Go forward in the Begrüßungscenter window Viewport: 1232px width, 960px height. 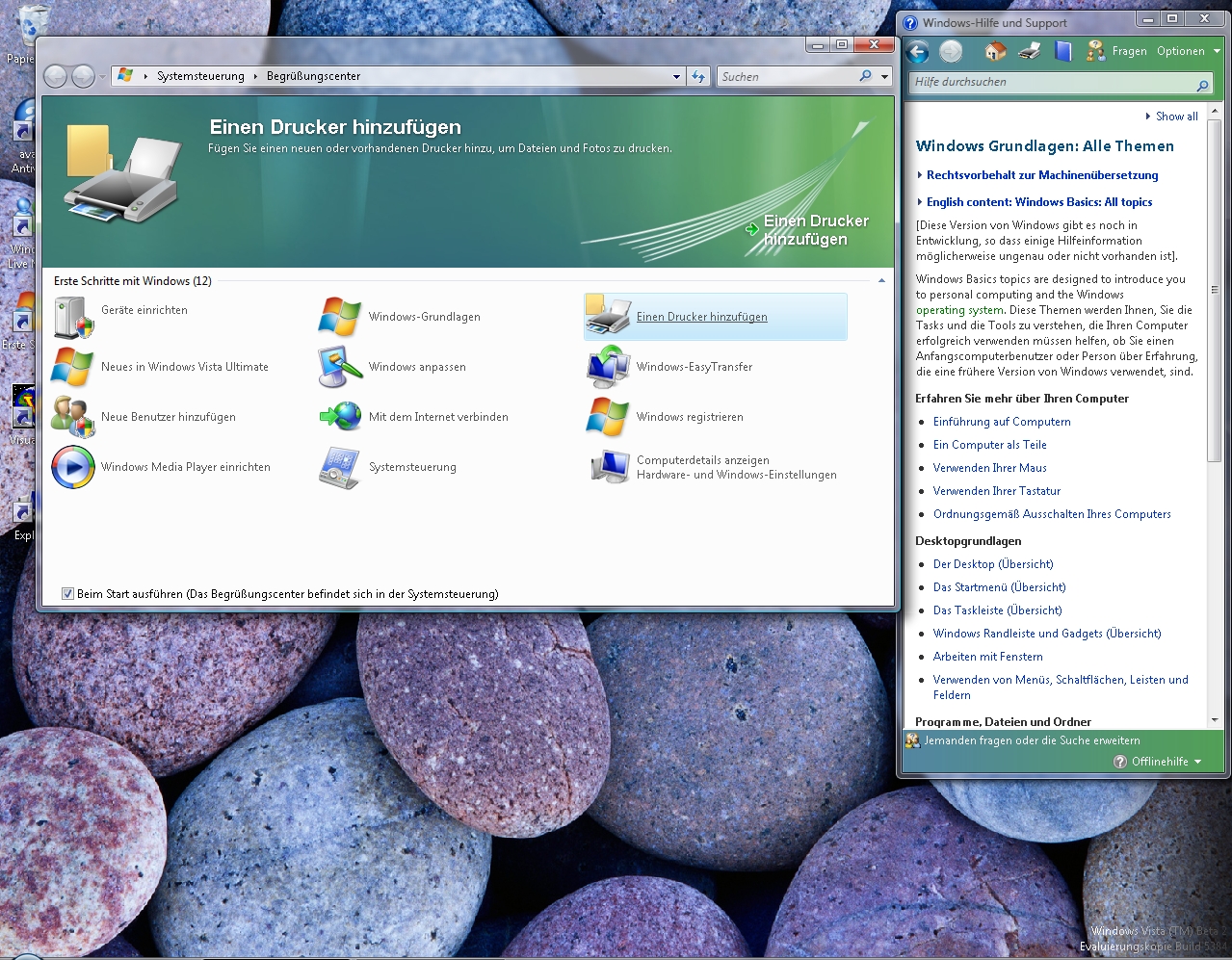[84, 76]
